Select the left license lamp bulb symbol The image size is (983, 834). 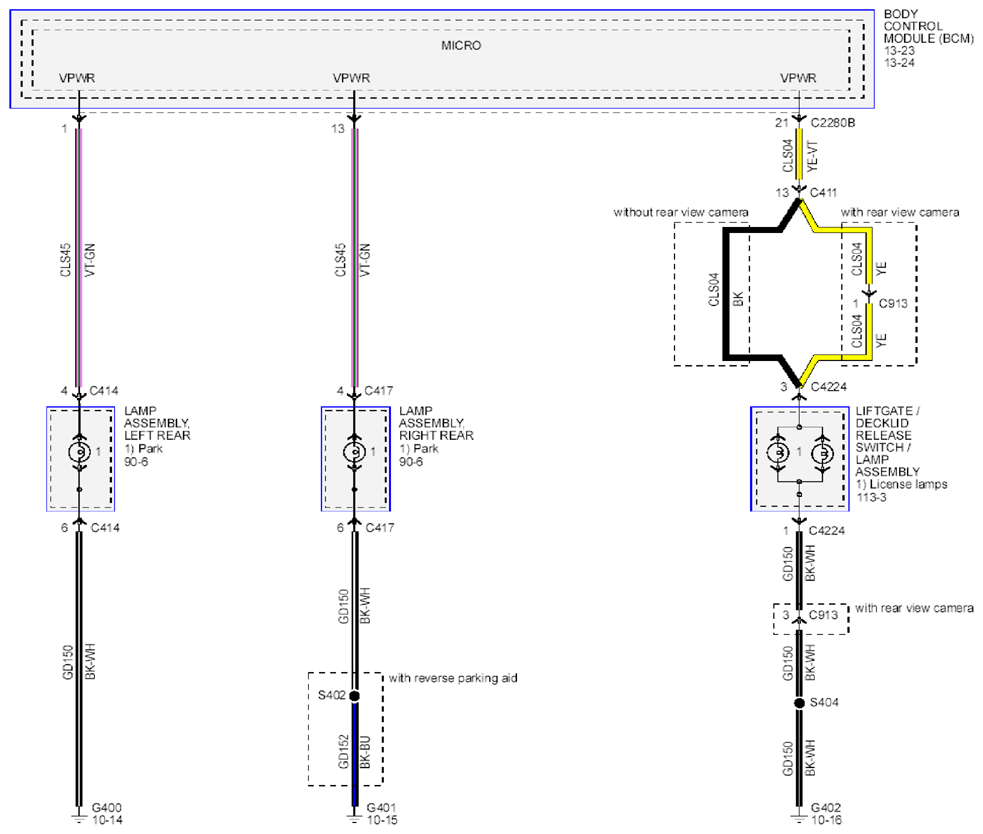tap(778, 452)
